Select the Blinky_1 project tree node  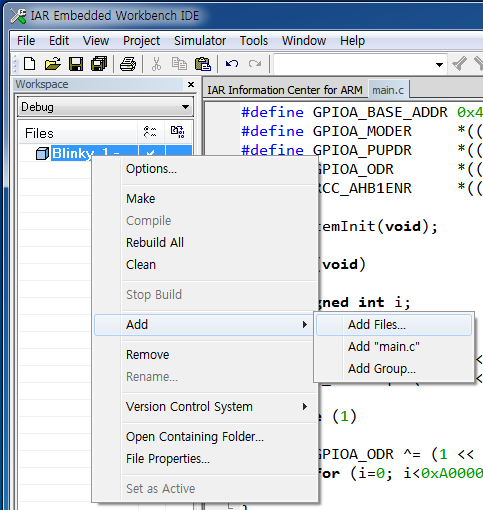tap(85, 153)
